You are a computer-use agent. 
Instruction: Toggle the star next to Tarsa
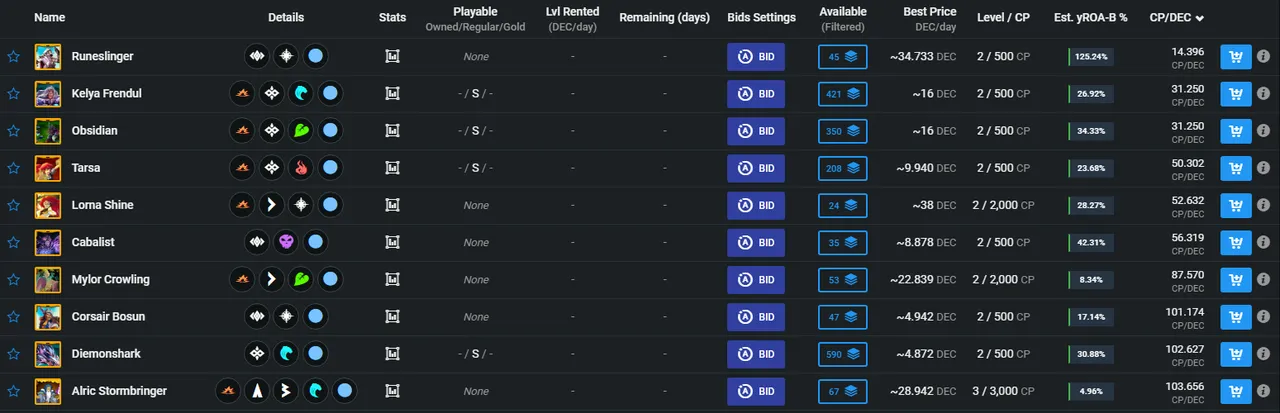tap(13, 168)
